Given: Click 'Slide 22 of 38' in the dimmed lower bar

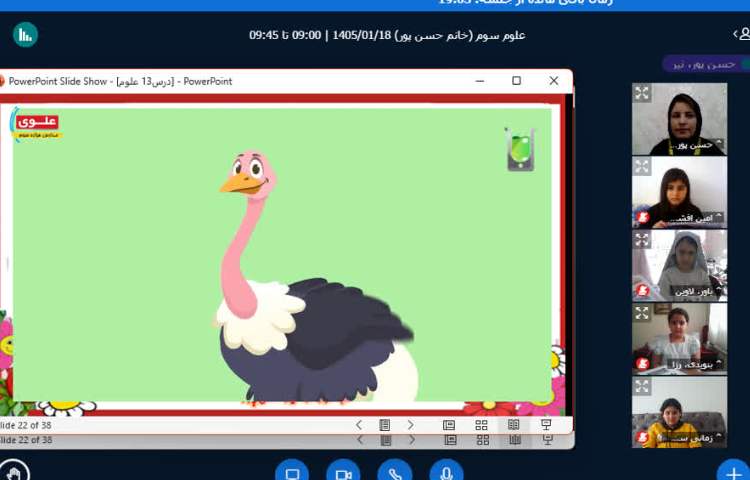Looking at the screenshot, I should click(26, 440).
